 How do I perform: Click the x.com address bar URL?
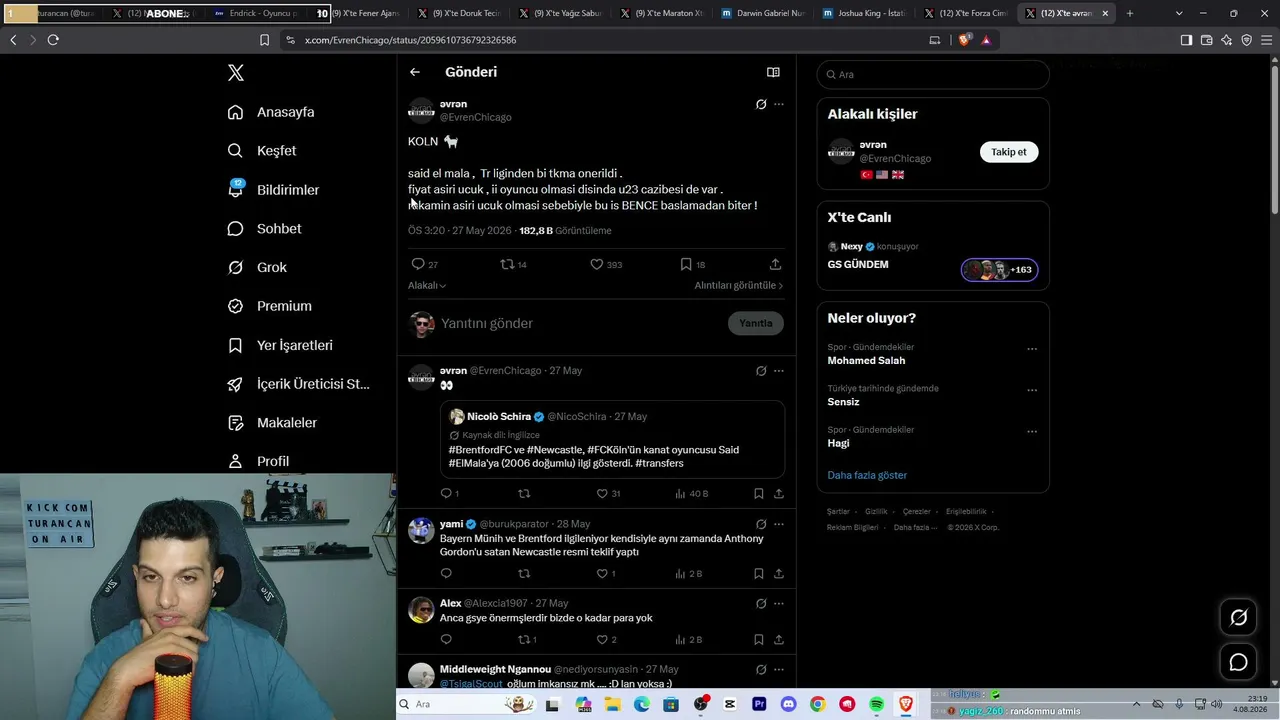pyautogui.click(x=410, y=40)
